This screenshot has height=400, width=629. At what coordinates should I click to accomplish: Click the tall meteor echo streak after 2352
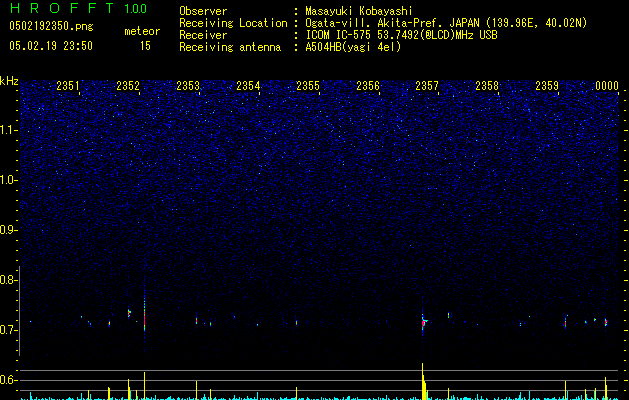click(x=144, y=313)
